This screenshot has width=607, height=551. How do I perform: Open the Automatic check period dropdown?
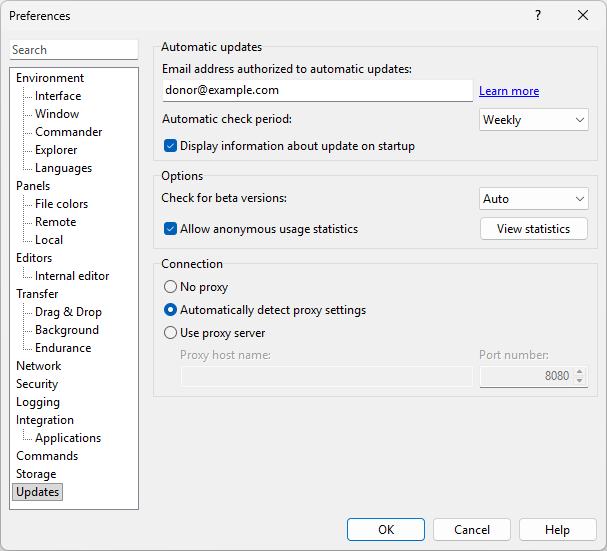(534, 120)
